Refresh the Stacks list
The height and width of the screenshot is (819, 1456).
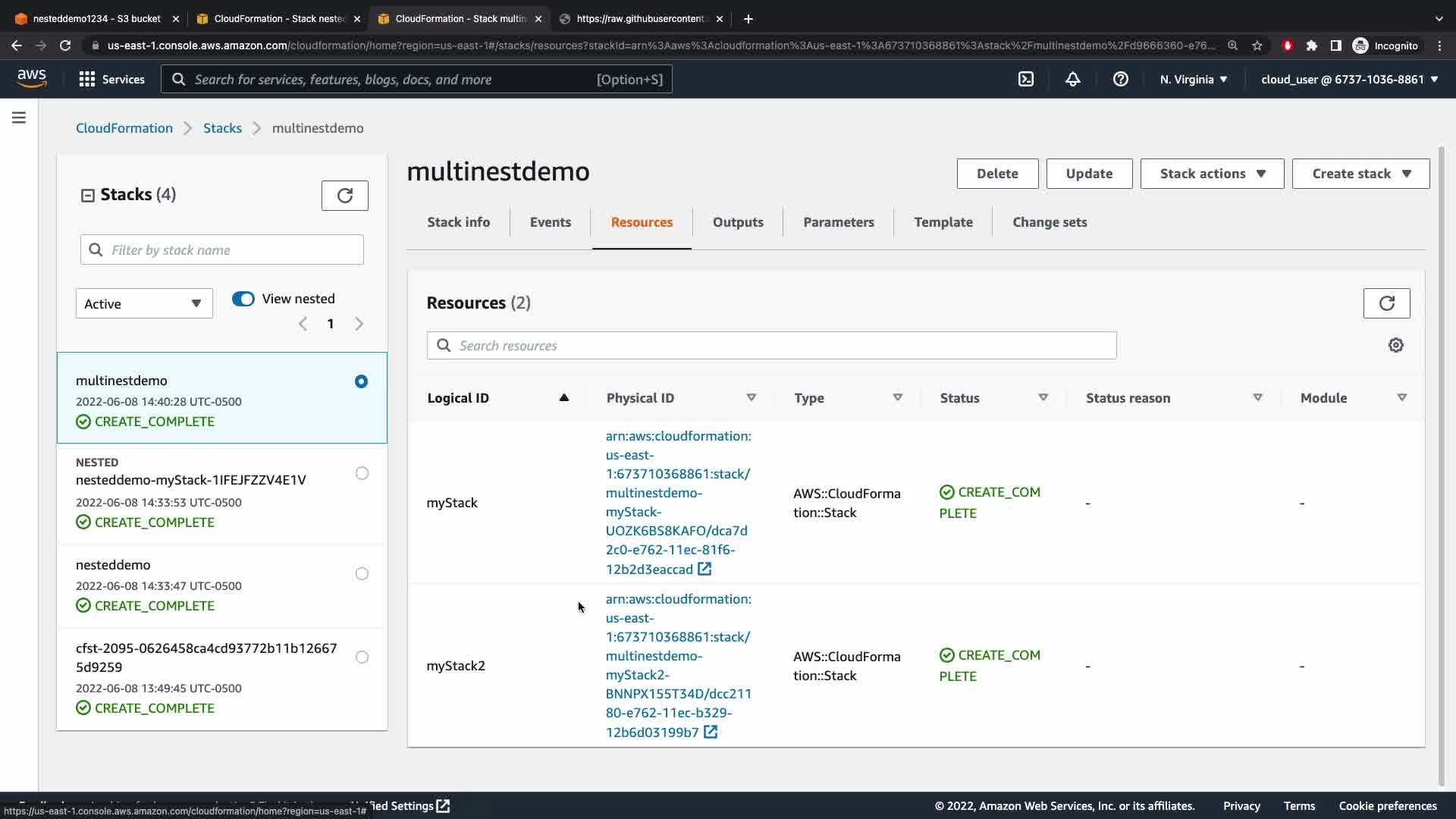coord(344,196)
